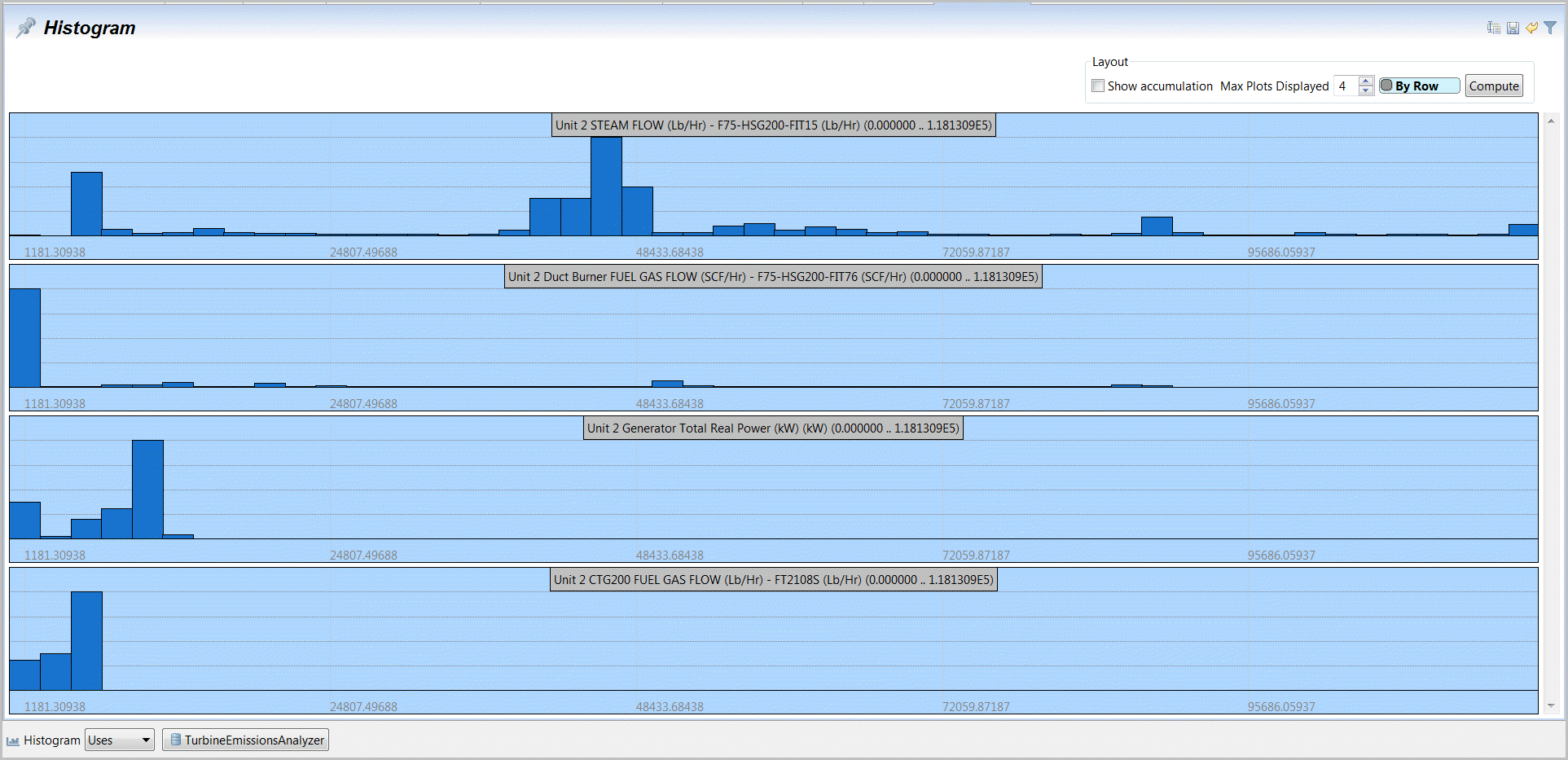Open the Uses dropdown
Screen dimensions: 1568x760
119,740
